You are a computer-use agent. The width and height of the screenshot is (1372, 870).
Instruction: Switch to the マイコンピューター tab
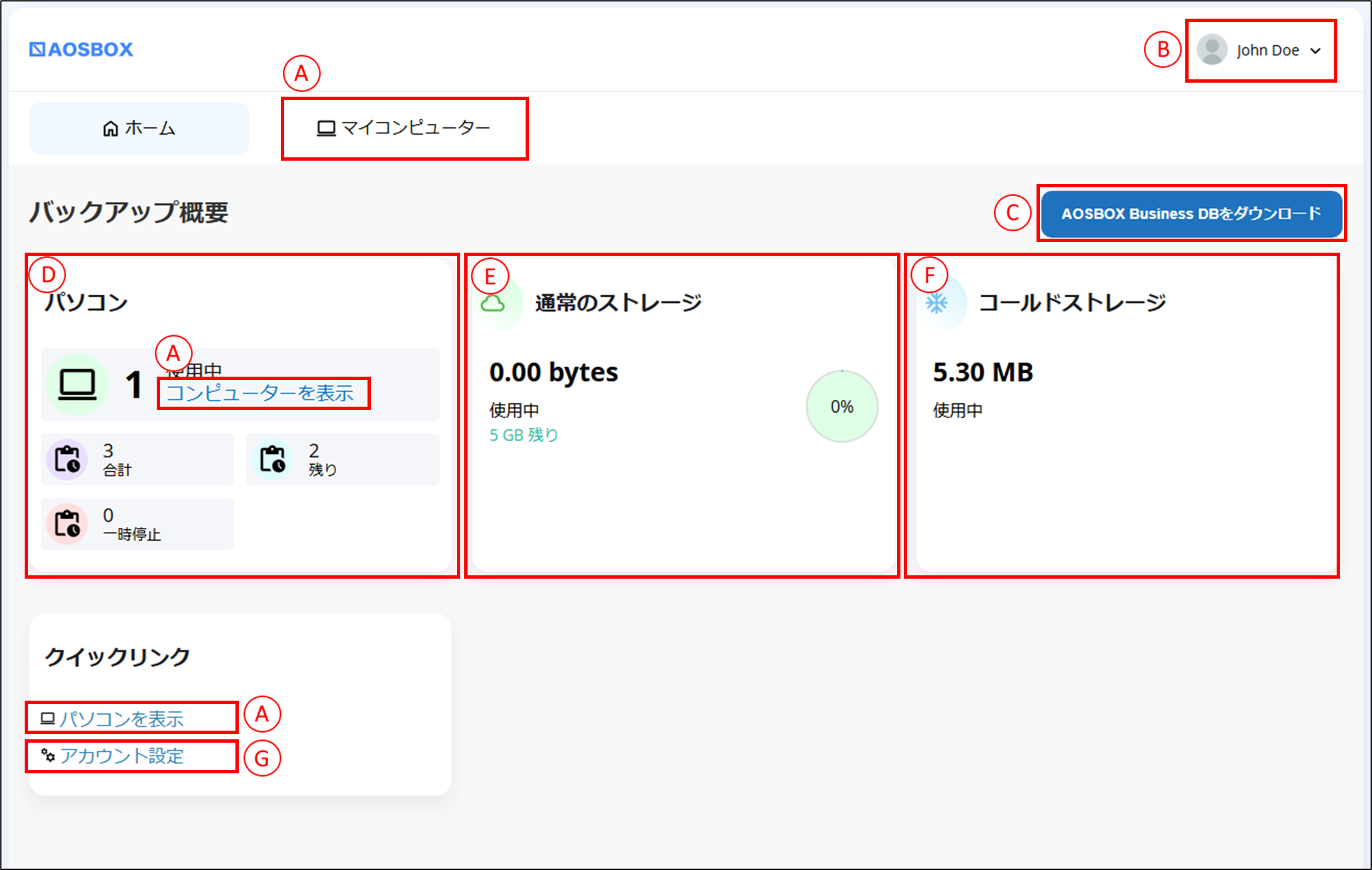tap(404, 128)
